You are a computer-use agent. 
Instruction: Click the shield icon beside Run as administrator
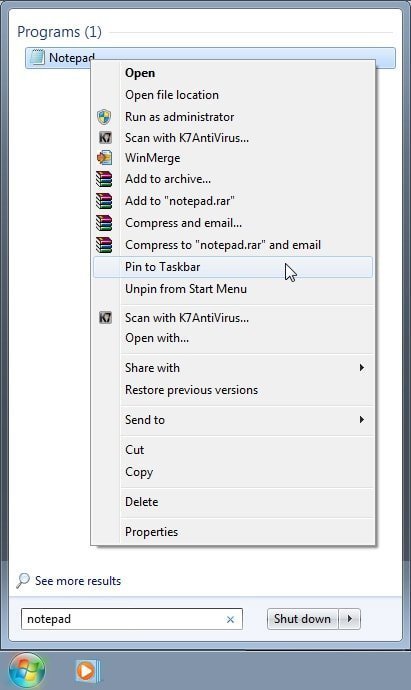pyautogui.click(x=104, y=117)
